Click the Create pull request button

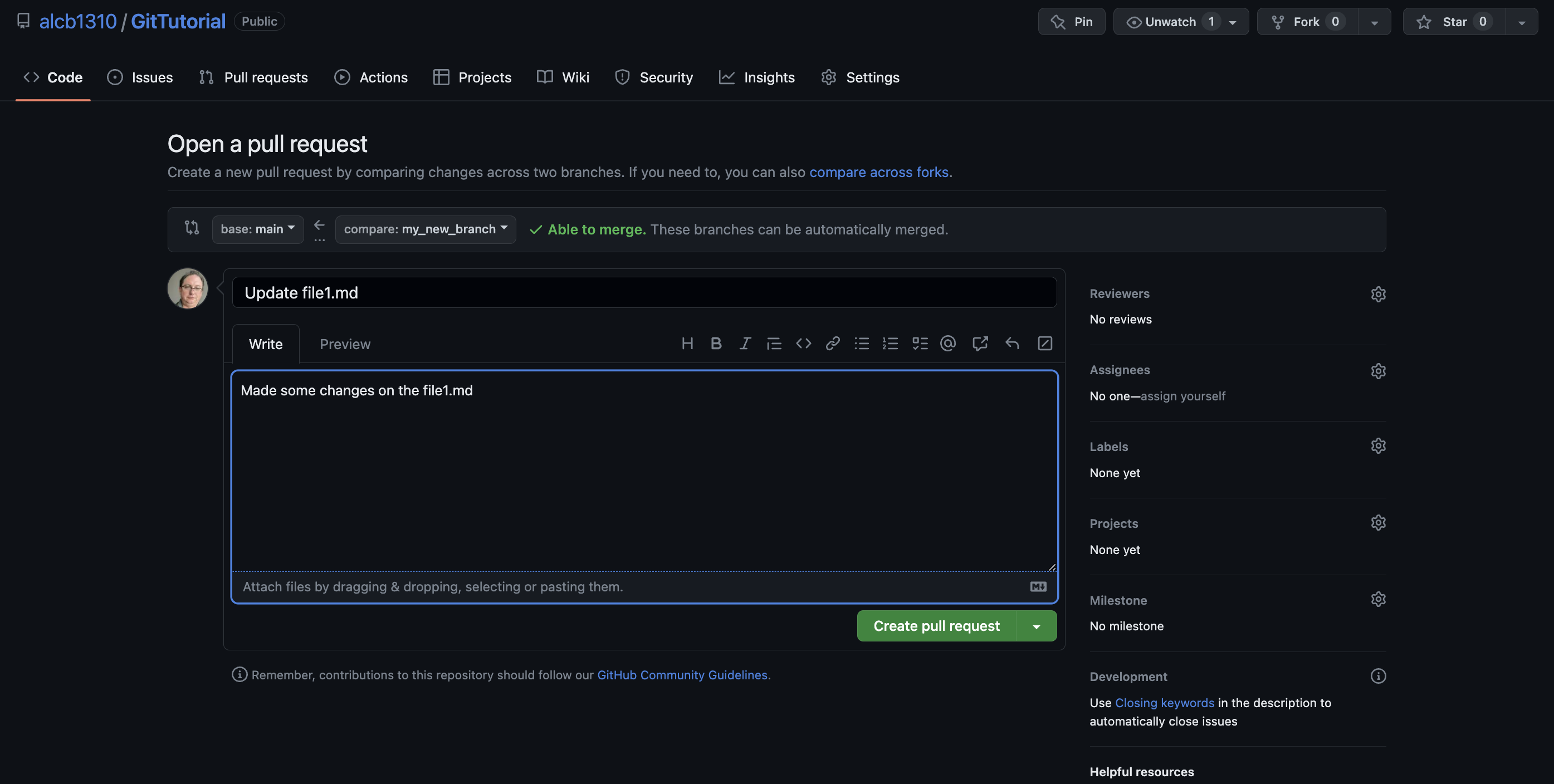(x=936, y=626)
